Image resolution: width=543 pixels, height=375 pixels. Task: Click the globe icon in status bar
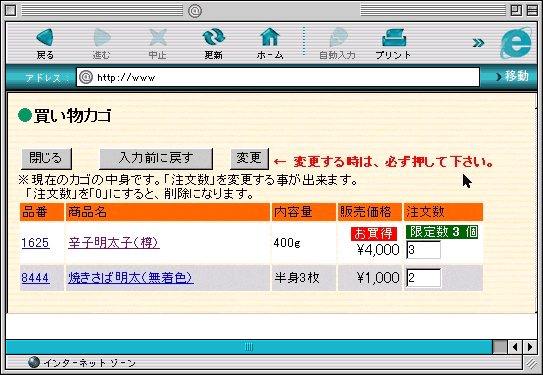point(34,362)
